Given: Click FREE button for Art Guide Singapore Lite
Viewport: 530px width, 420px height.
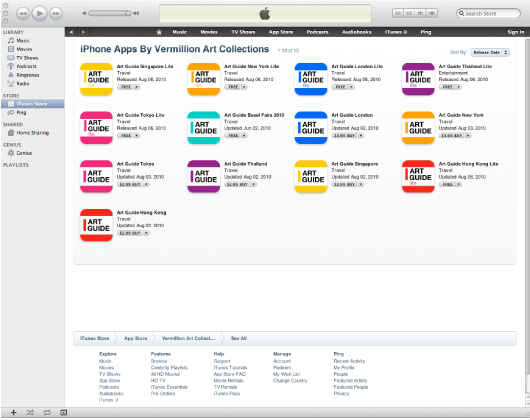Looking at the screenshot, I should click(125, 87).
